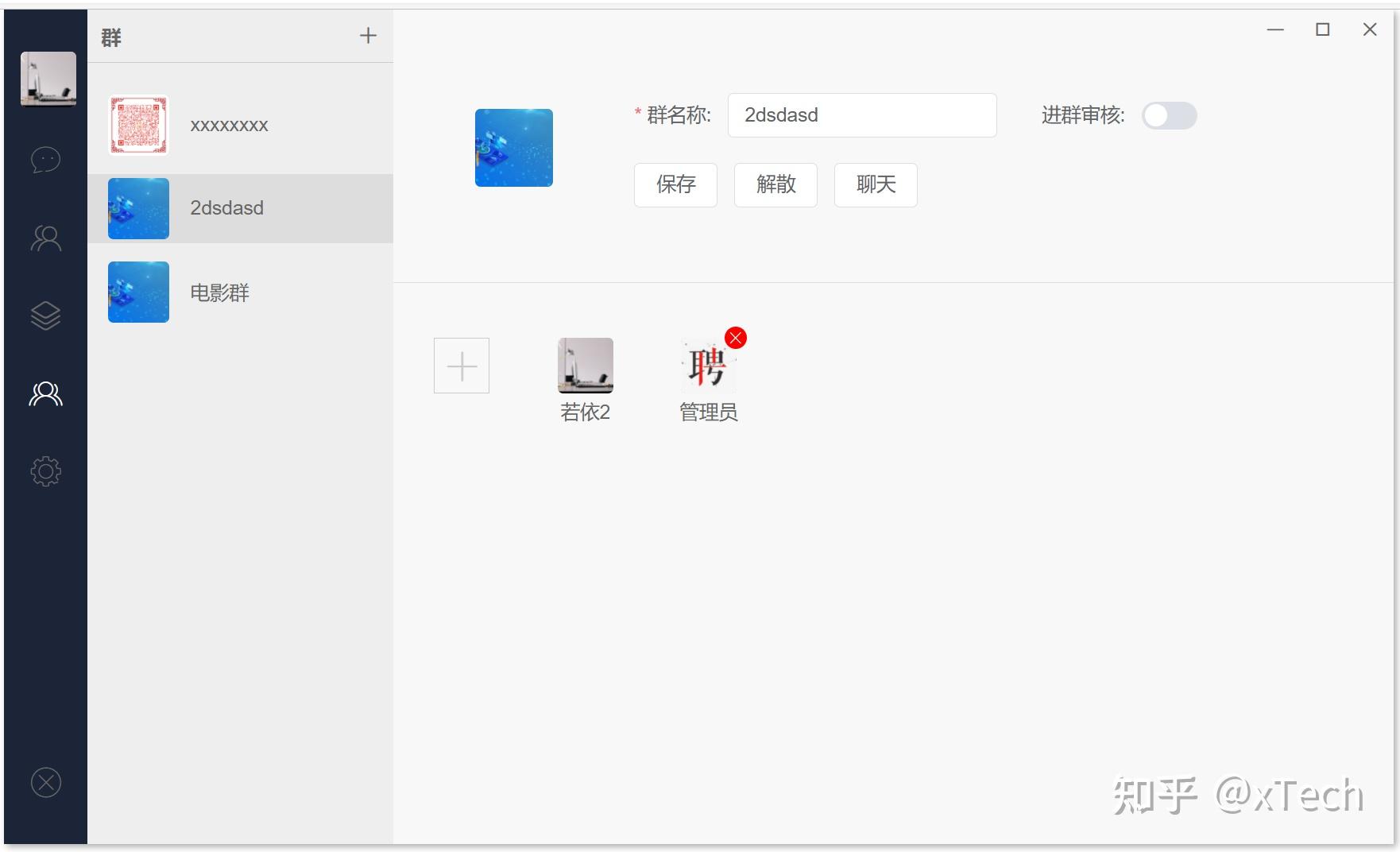1400x852 pixels.
Task: Click the logout icon at sidebar bottom
Action: (46, 783)
